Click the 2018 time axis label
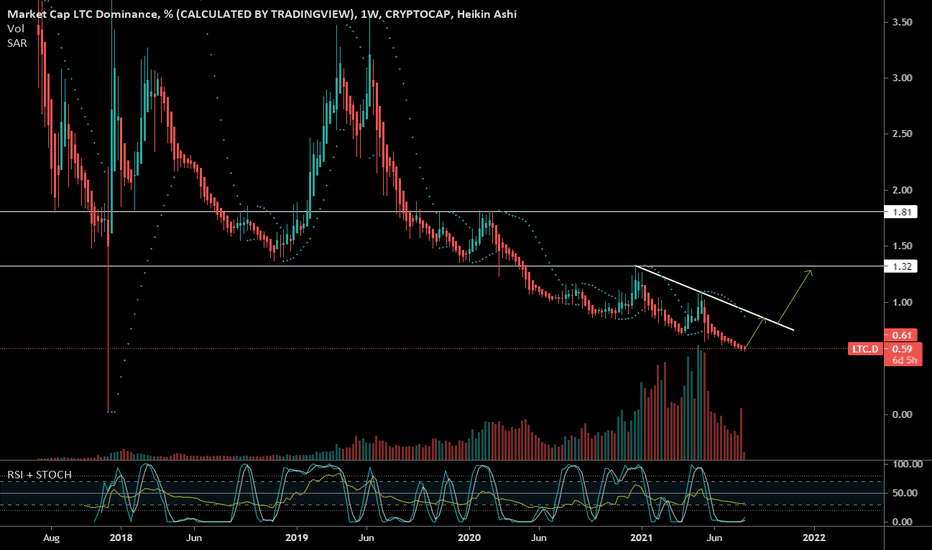This screenshot has width=932, height=550. pos(121,538)
